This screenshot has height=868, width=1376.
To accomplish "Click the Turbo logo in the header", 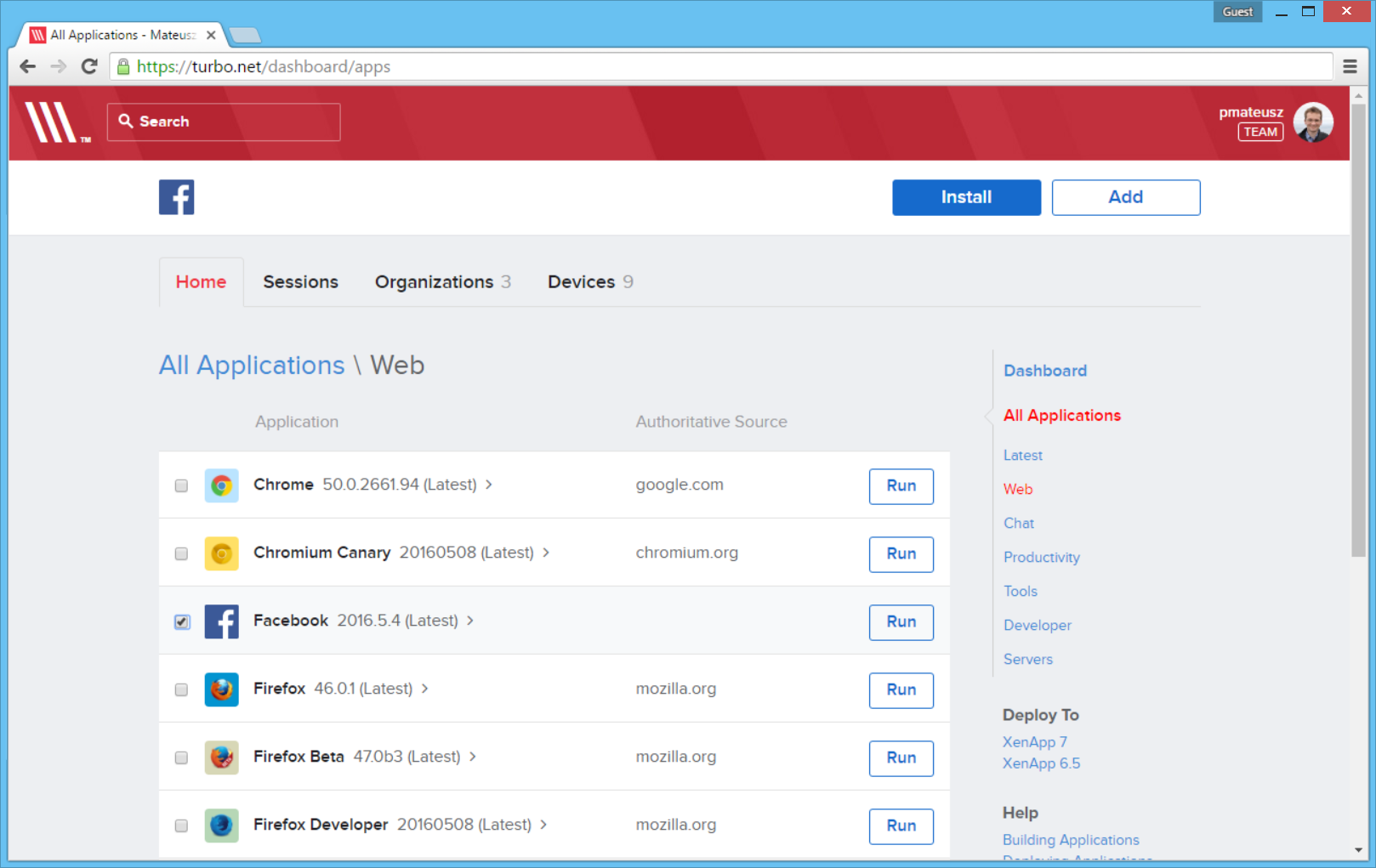I will (57, 122).
